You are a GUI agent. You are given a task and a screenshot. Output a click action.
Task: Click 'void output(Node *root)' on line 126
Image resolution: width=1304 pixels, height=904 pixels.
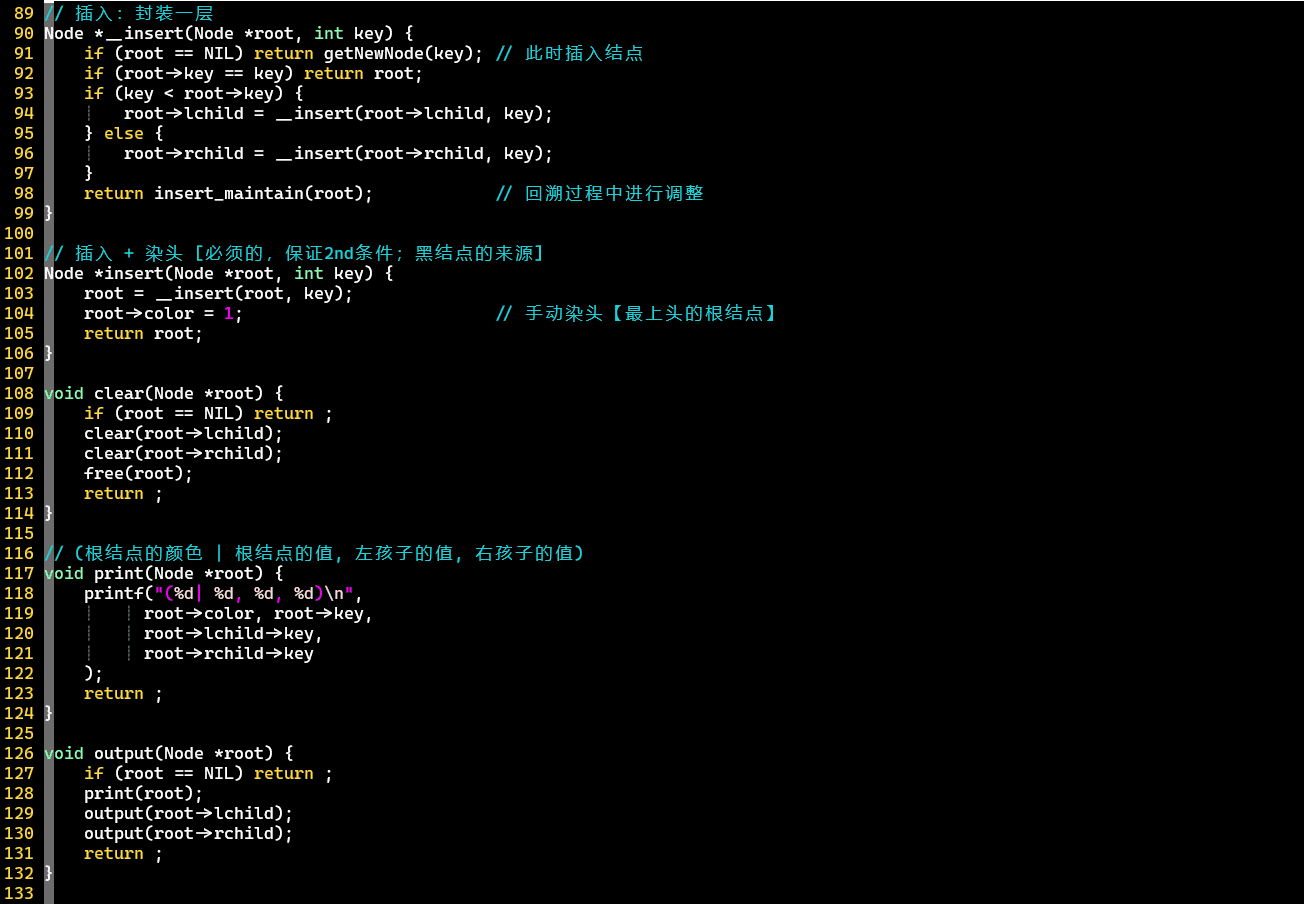[159, 753]
